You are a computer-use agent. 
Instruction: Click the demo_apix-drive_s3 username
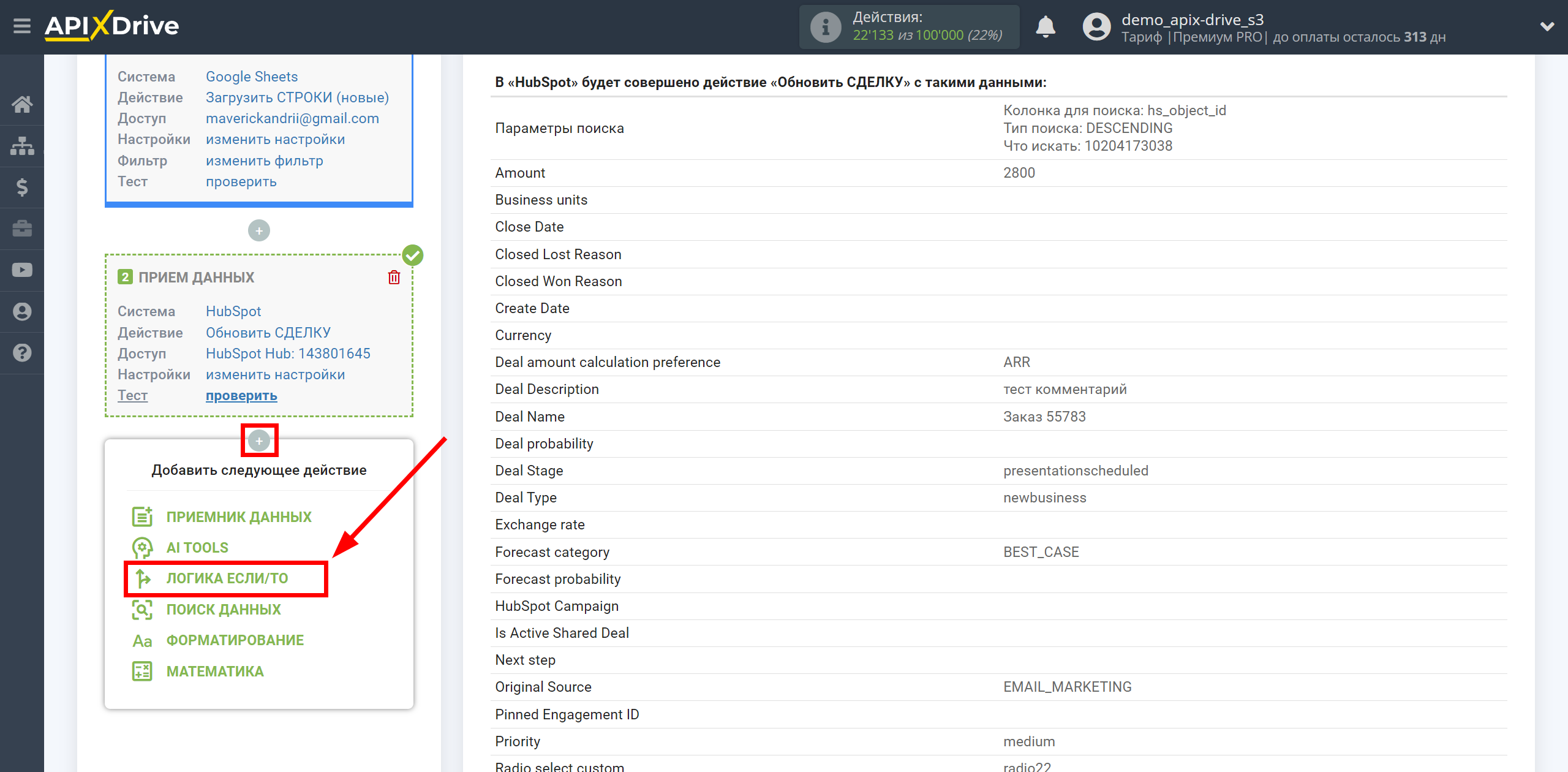[x=1193, y=20]
